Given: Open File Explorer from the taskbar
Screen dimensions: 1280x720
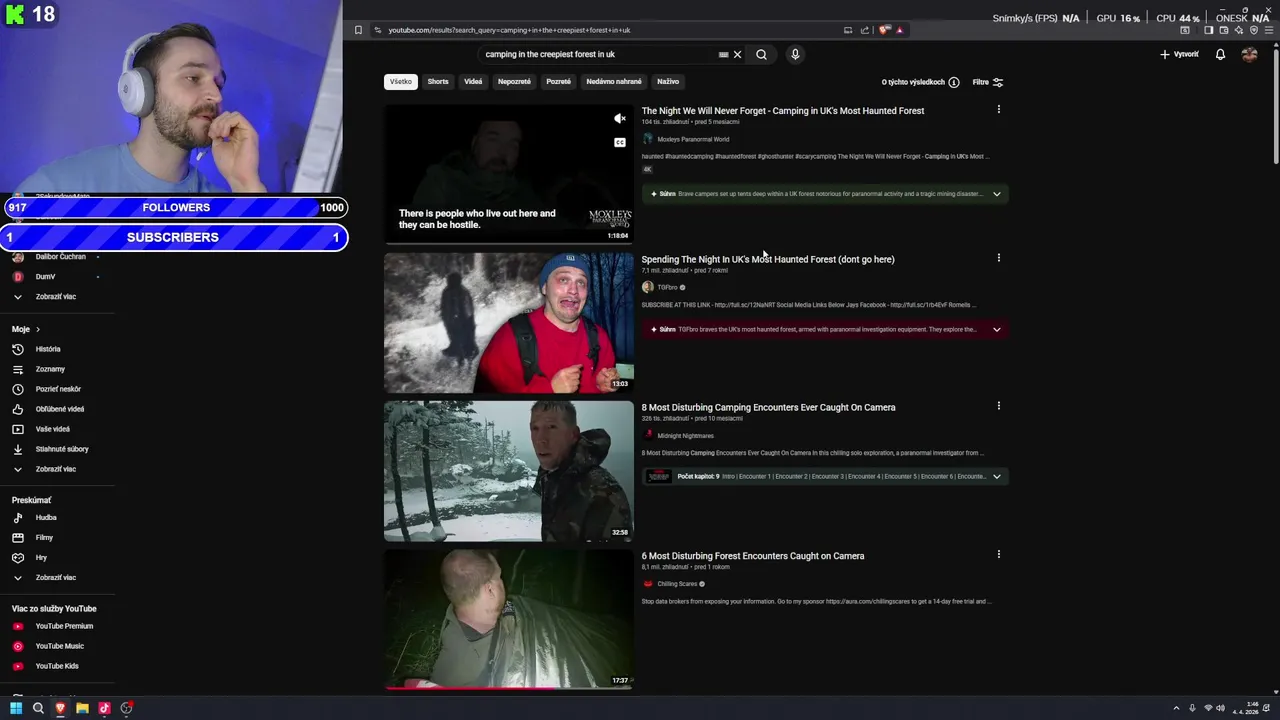Looking at the screenshot, I should click(82, 708).
